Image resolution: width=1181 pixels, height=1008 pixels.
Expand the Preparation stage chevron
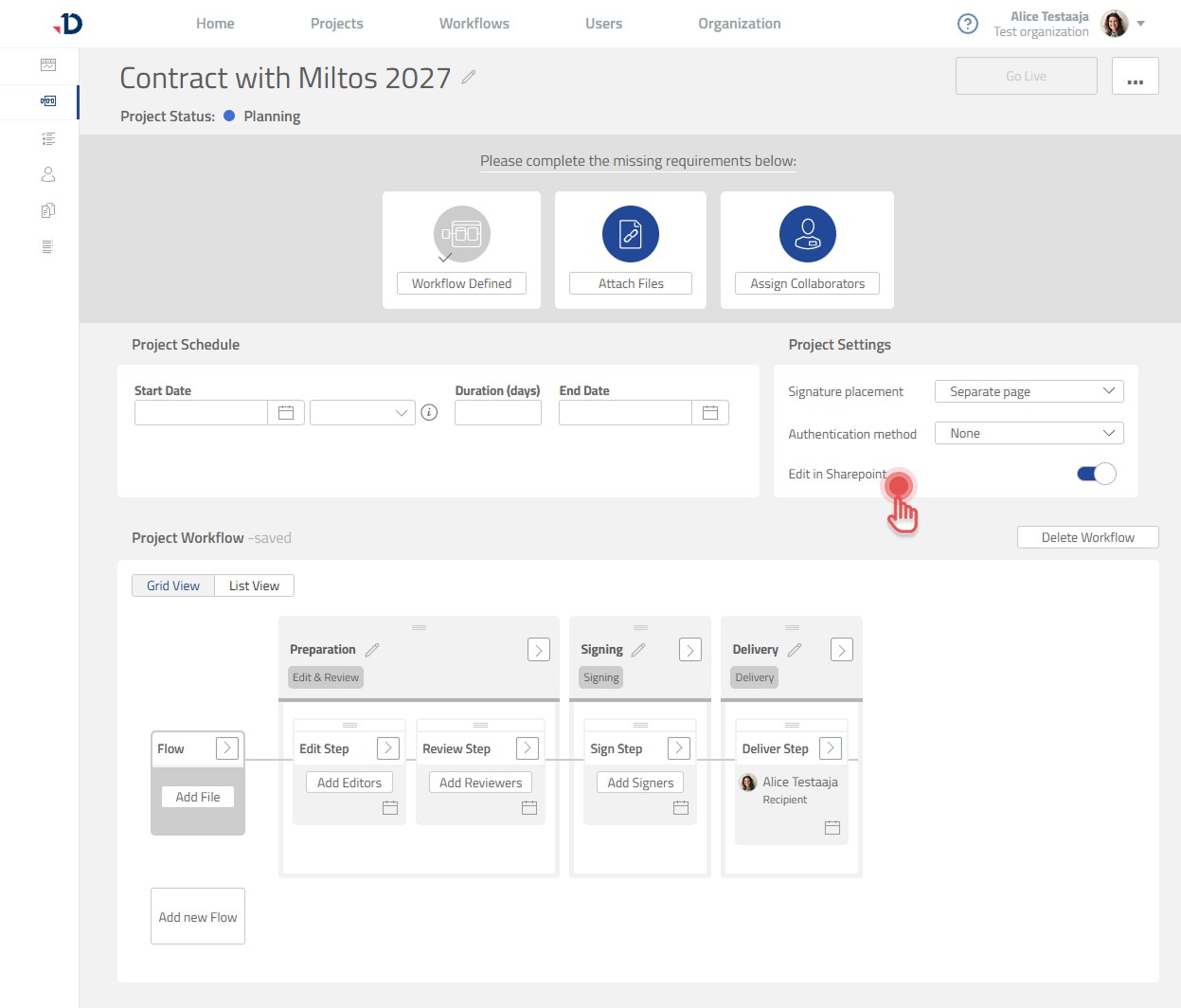point(539,650)
